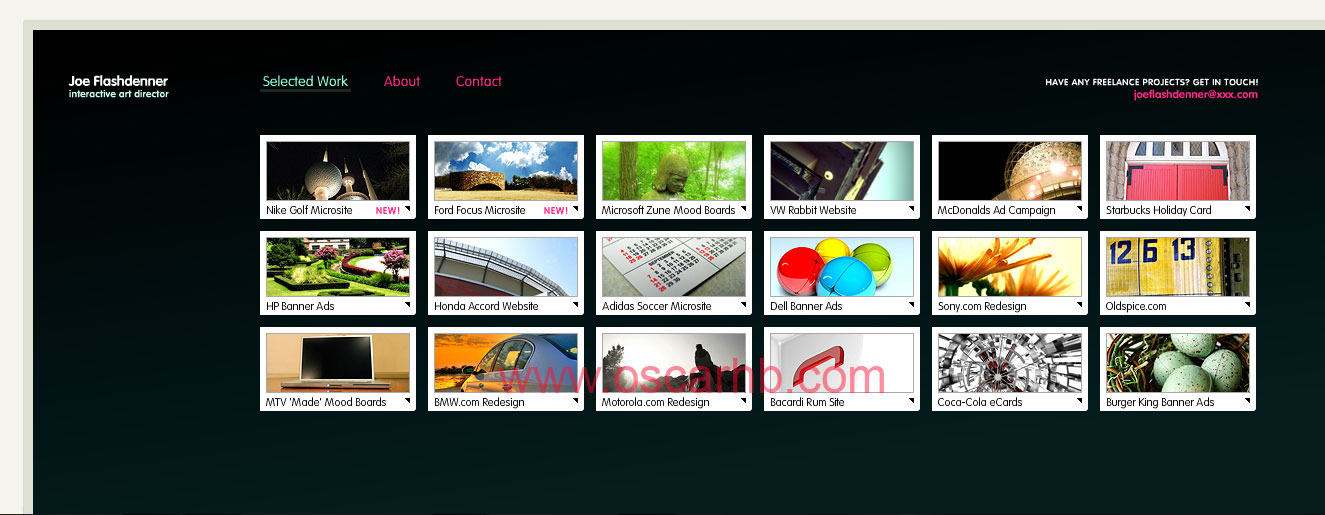Click the arrow icon on MTV 'Made' Mood Boards
Screen dimensions: 1325x515
[407, 400]
